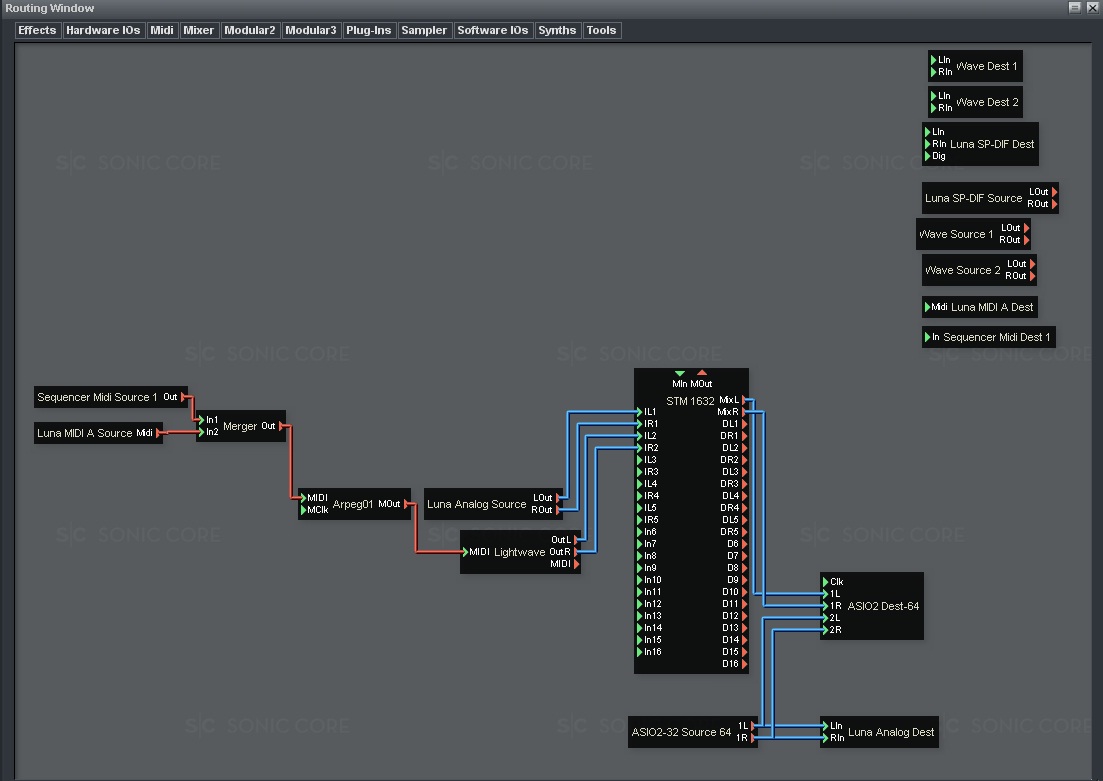Viewport: 1103px width, 781px height.
Task: Open the Hardware IOs menu
Action: point(103,30)
